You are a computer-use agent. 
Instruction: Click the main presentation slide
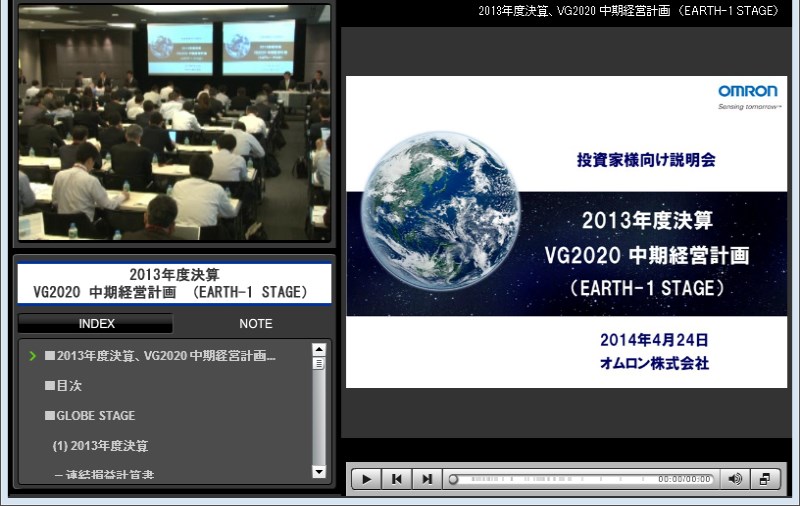click(566, 232)
